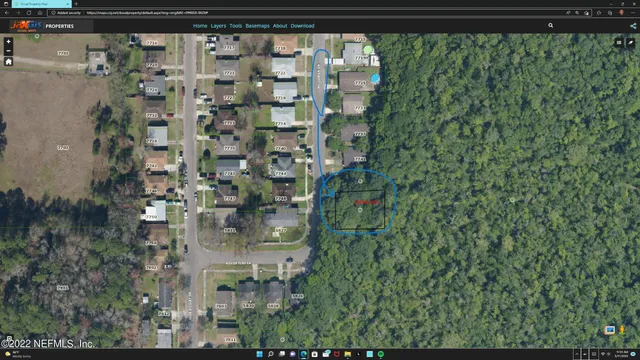Viewport: 640px width, 360px height.
Task: Open the About menu item
Action: tap(280, 26)
